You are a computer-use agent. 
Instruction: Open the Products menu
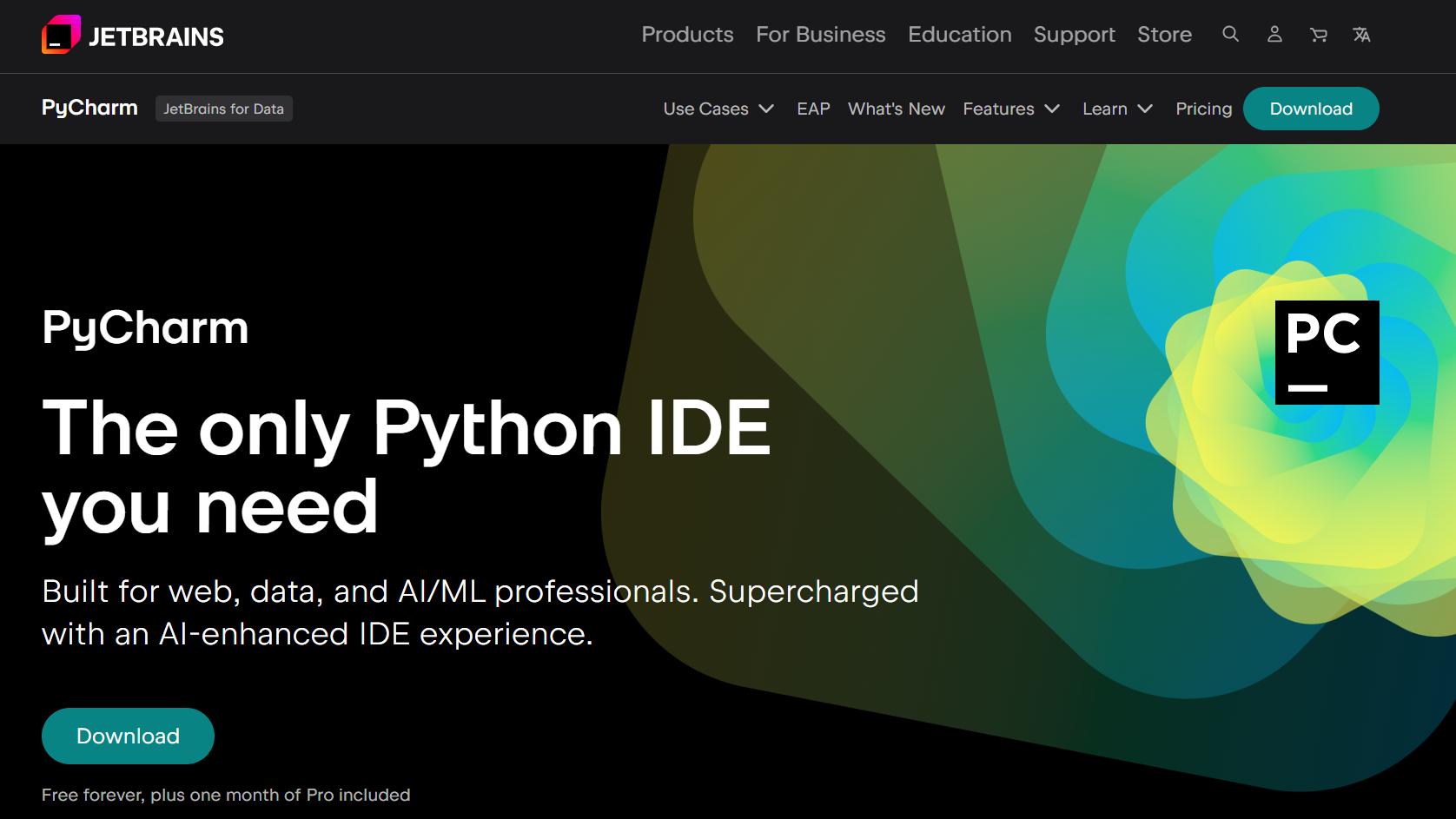pos(687,35)
